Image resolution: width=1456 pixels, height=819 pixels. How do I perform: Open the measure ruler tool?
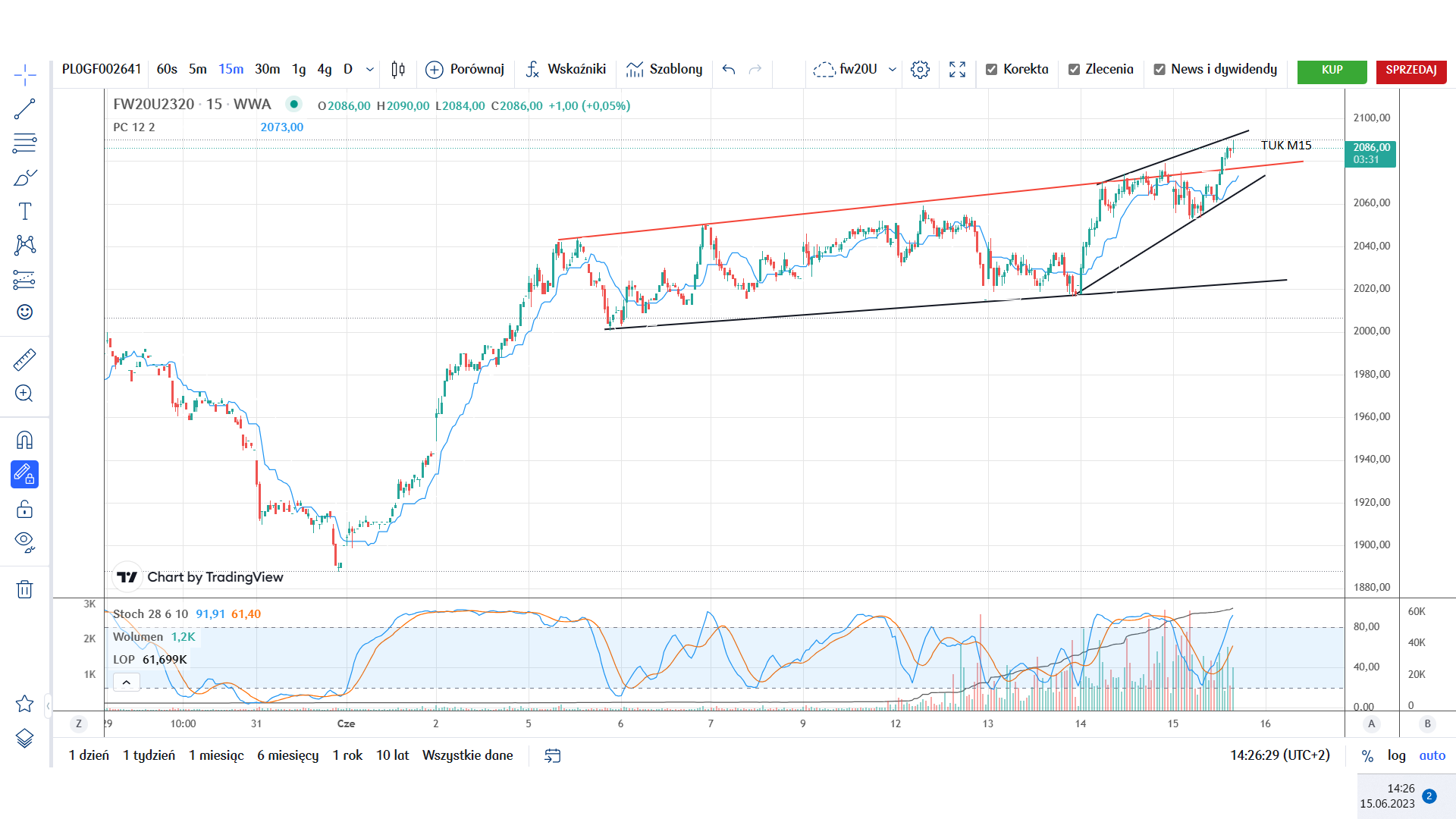24,359
